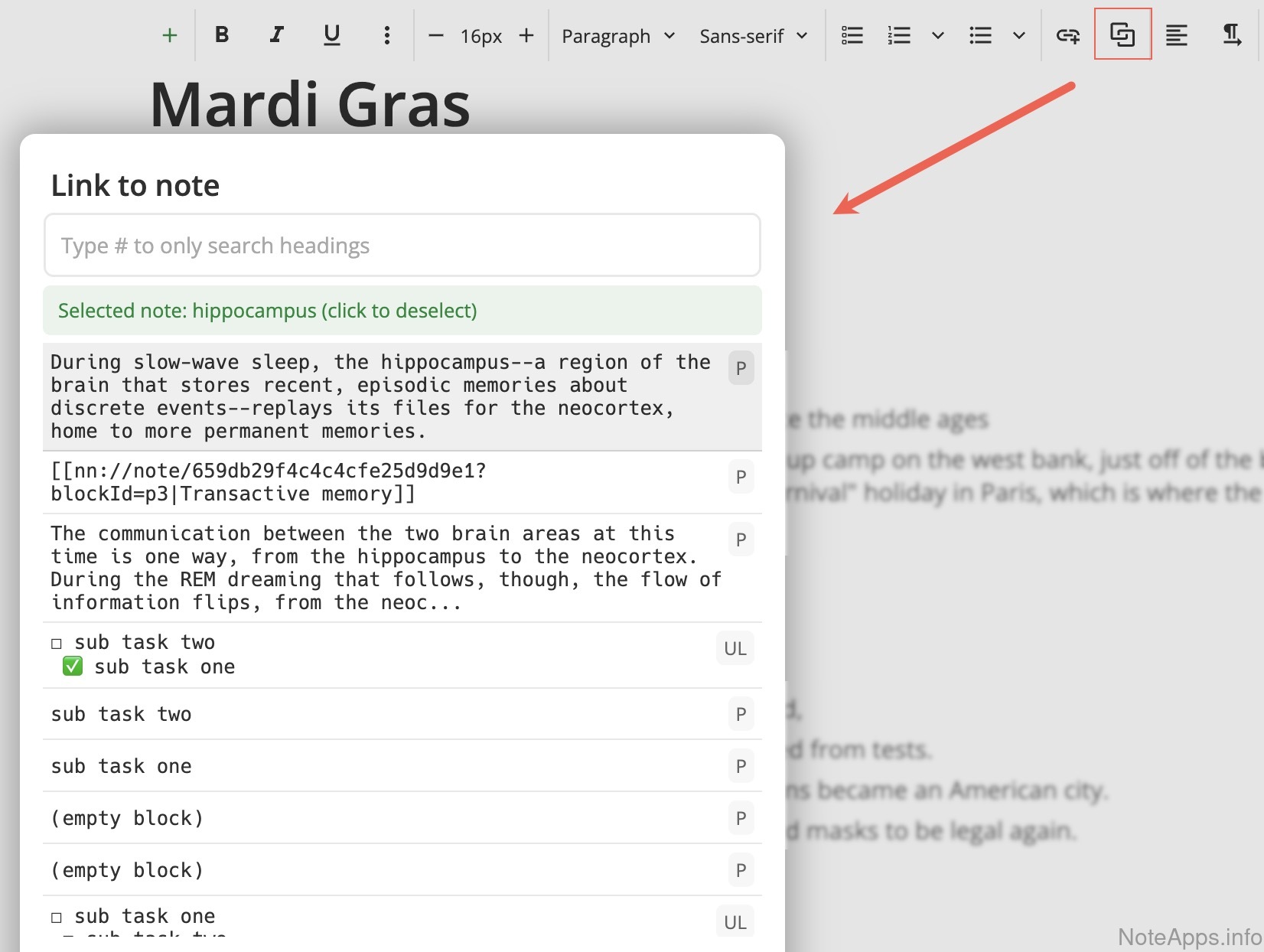The height and width of the screenshot is (952, 1264).
Task: Open the three-dot more formatting menu
Action: pos(387,35)
